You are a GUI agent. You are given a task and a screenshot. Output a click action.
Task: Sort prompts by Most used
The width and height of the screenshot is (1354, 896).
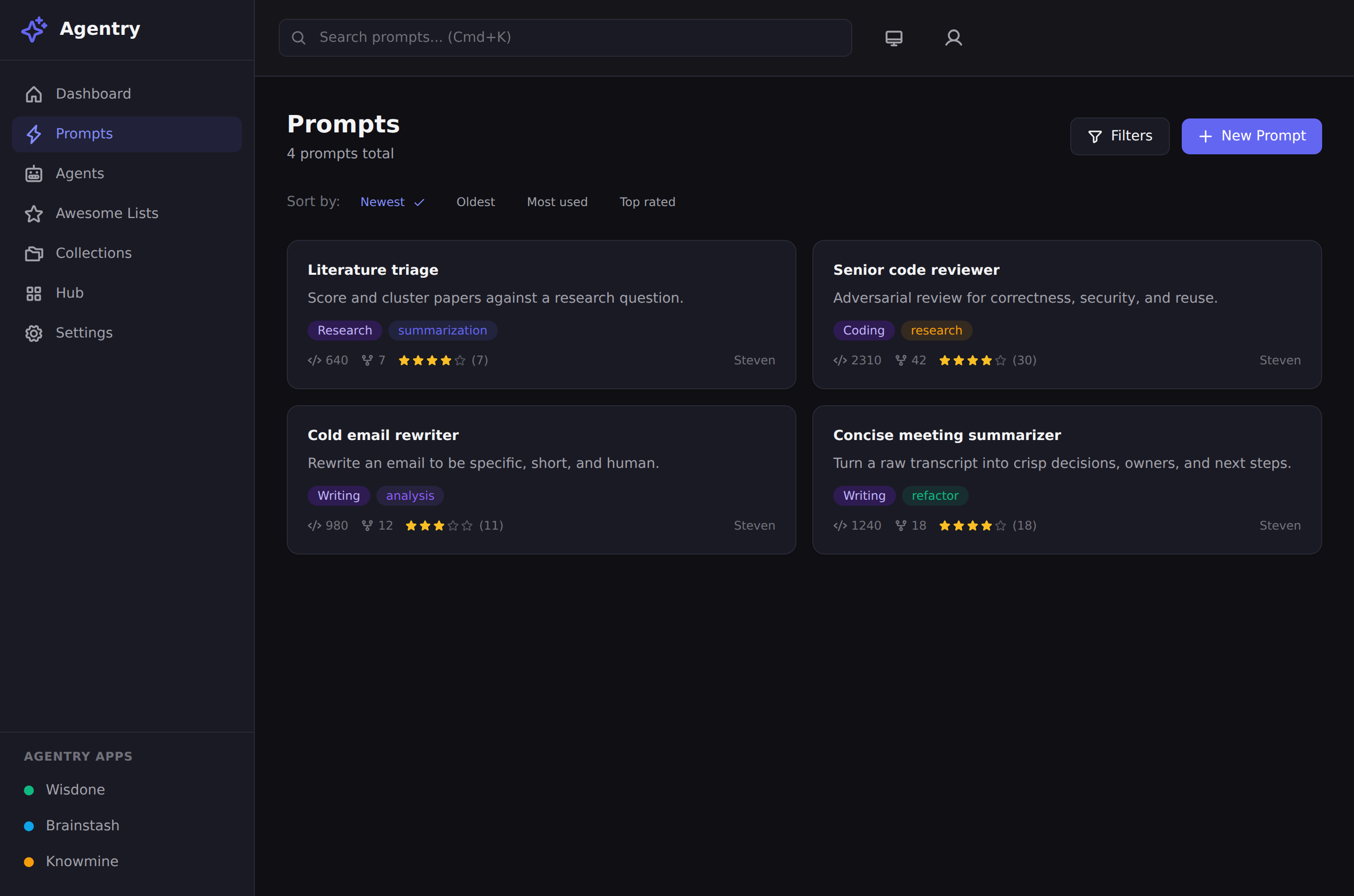point(557,202)
